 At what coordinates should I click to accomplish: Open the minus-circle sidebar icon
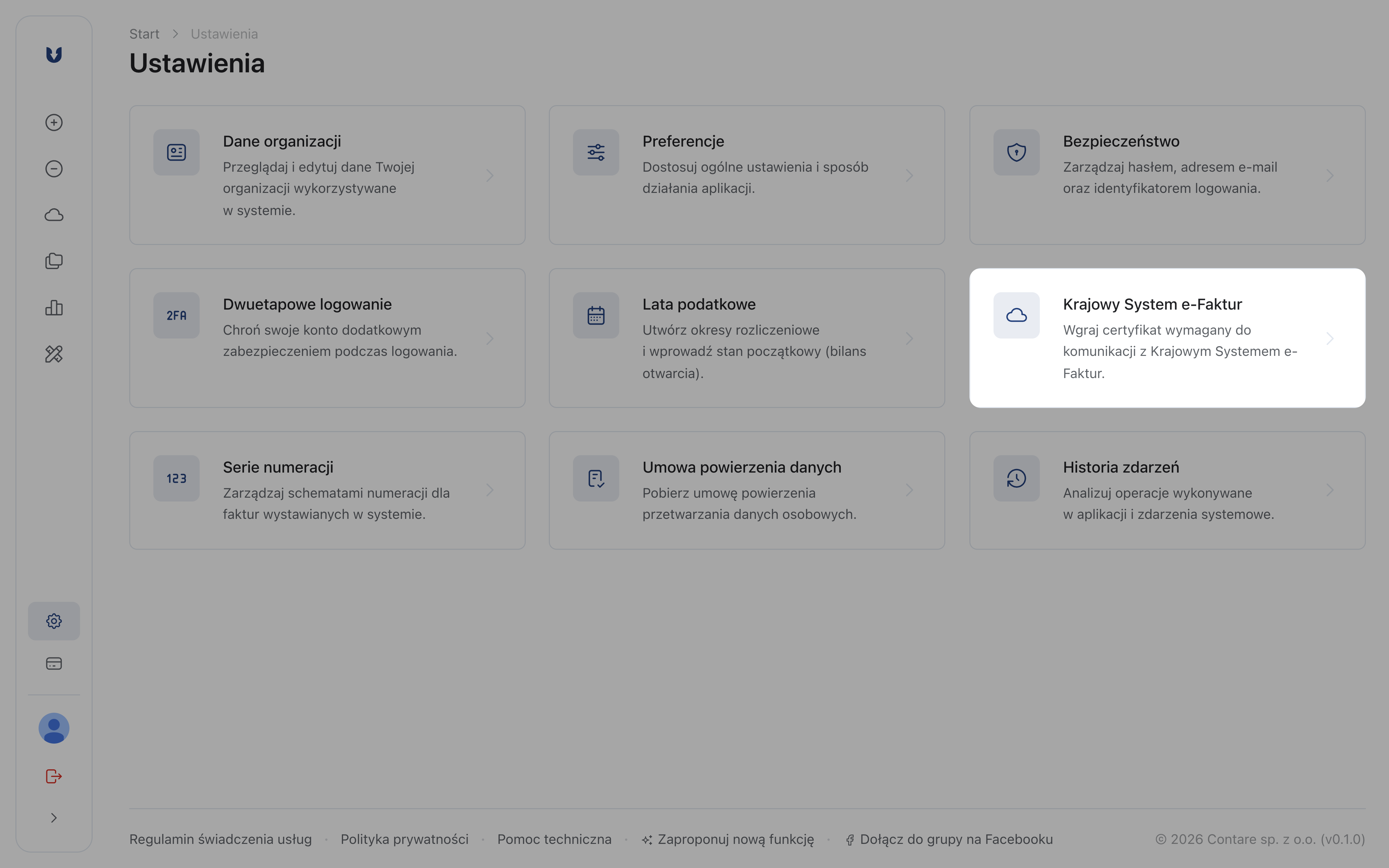54,169
